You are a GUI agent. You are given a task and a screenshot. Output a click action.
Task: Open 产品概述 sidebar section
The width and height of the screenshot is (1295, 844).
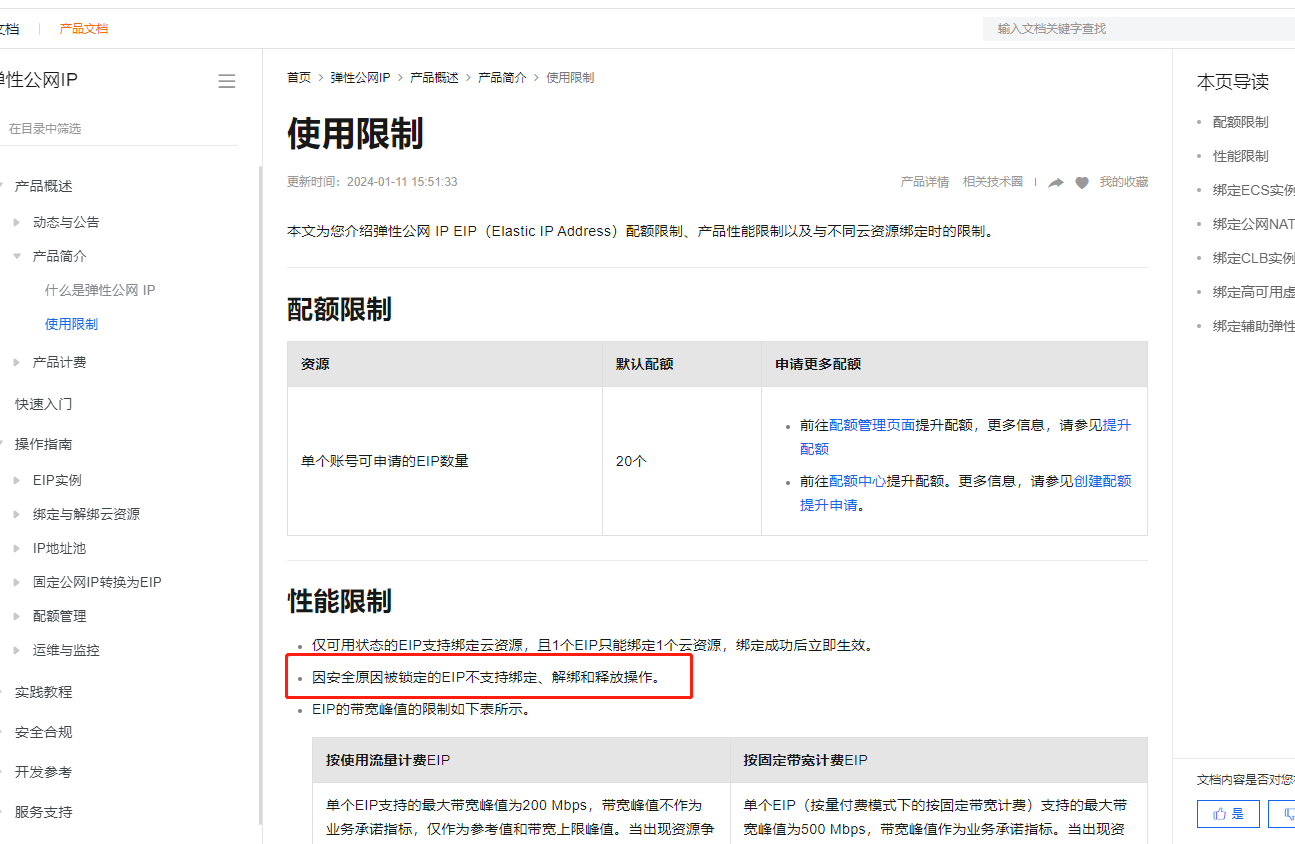[x=43, y=186]
